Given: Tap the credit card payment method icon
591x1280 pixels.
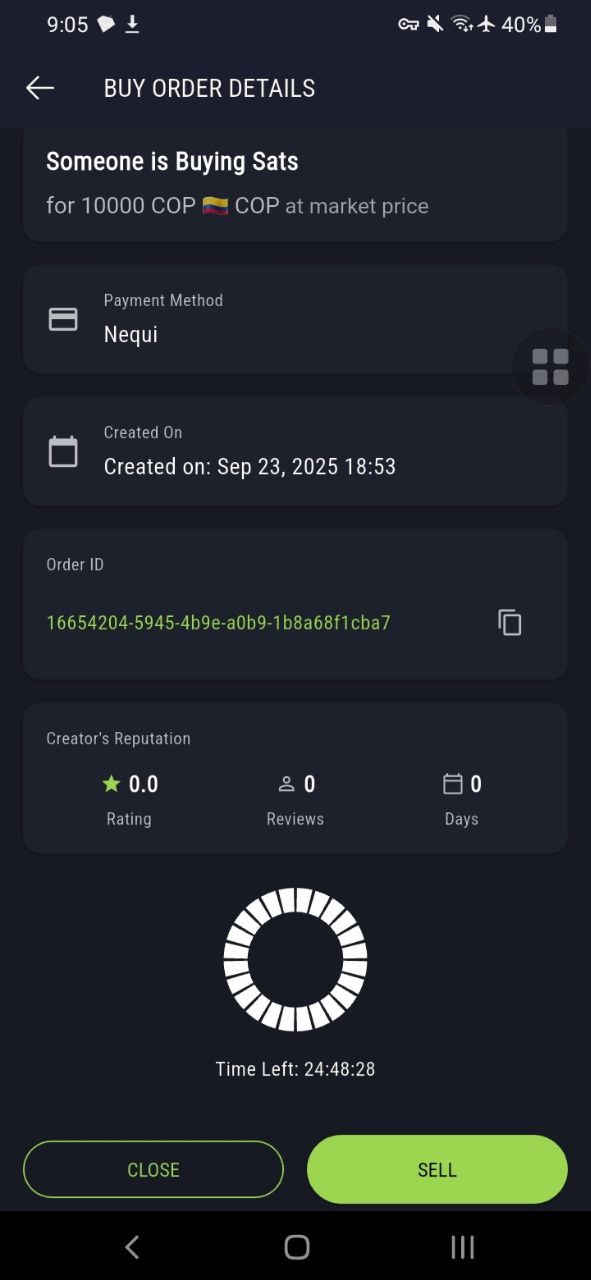Looking at the screenshot, I should pyautogui.click(x=63, y=319).
